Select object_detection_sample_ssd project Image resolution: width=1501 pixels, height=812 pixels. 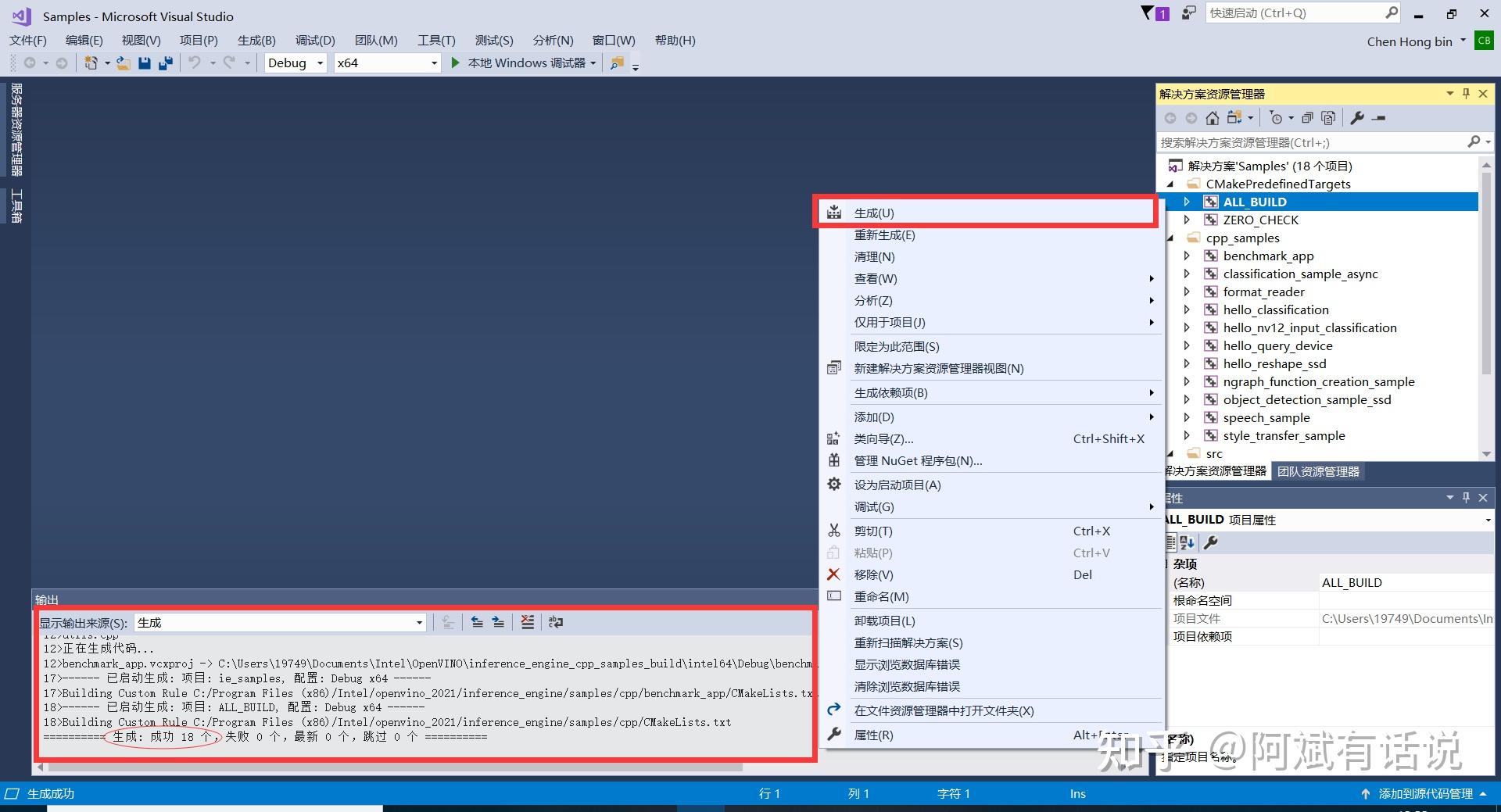pos(1307,400)
